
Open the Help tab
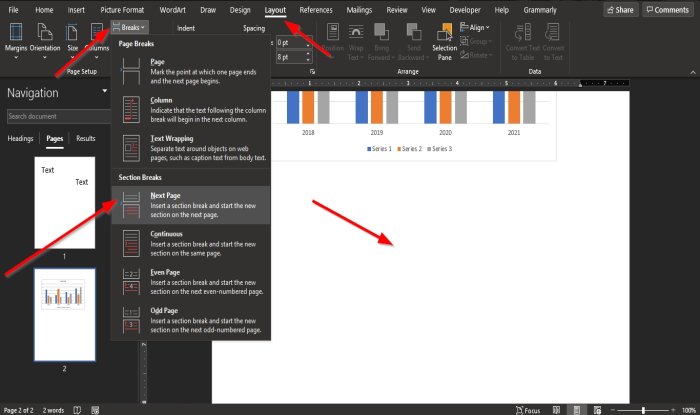coord(502,10)
